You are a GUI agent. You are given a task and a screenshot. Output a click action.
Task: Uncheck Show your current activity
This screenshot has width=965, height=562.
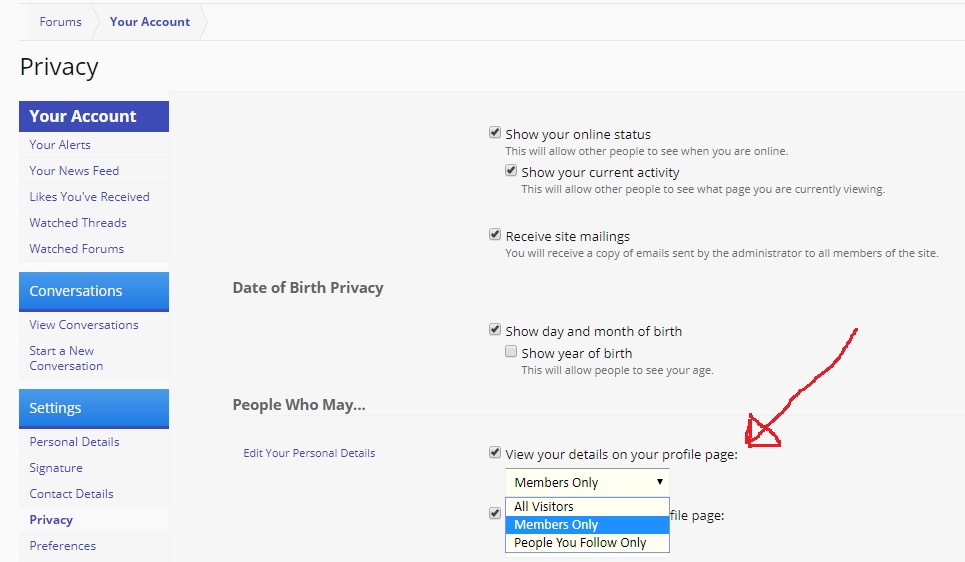click(x=511, y=171)
